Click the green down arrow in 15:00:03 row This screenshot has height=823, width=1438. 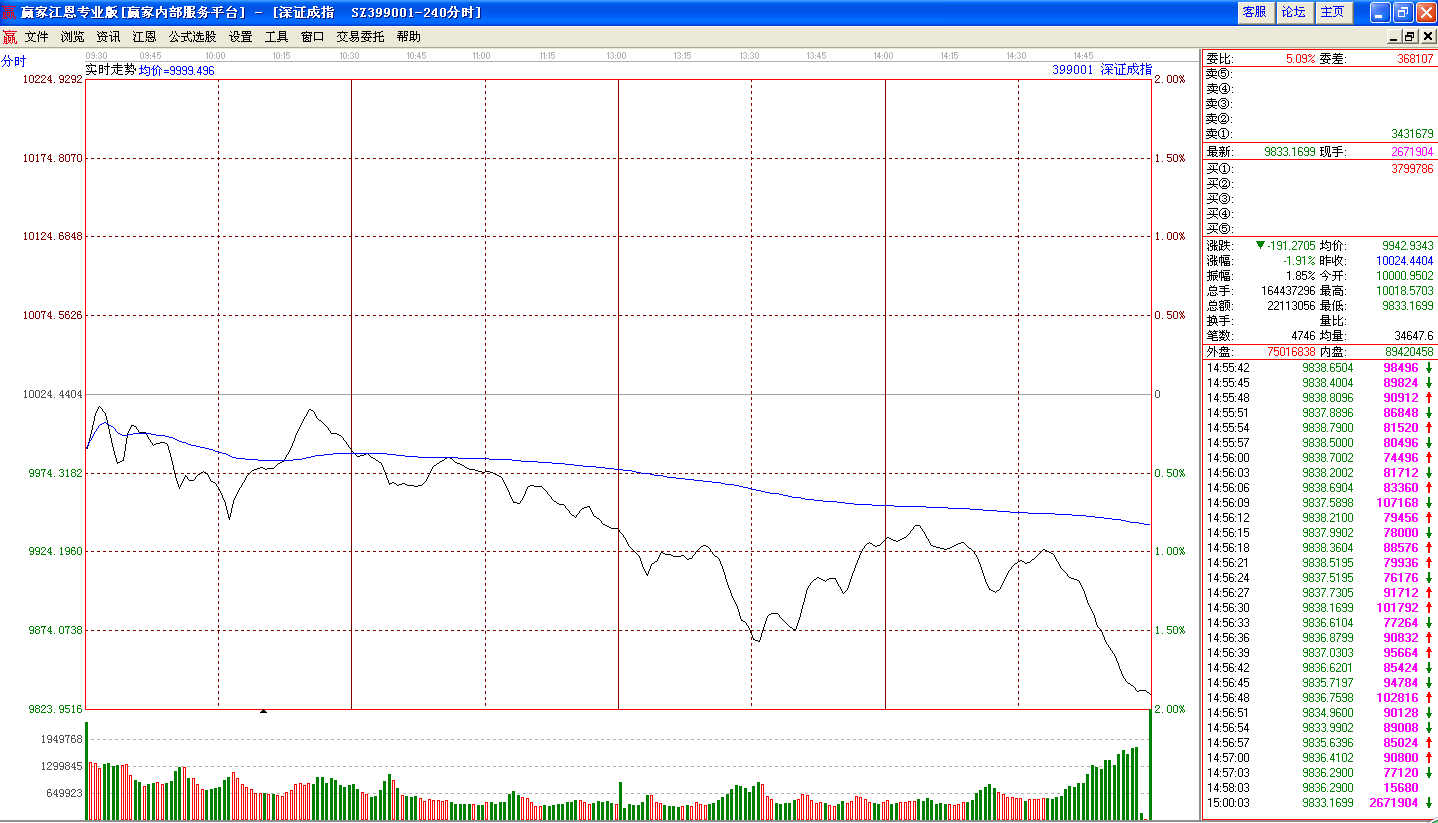click(1429, 803)
